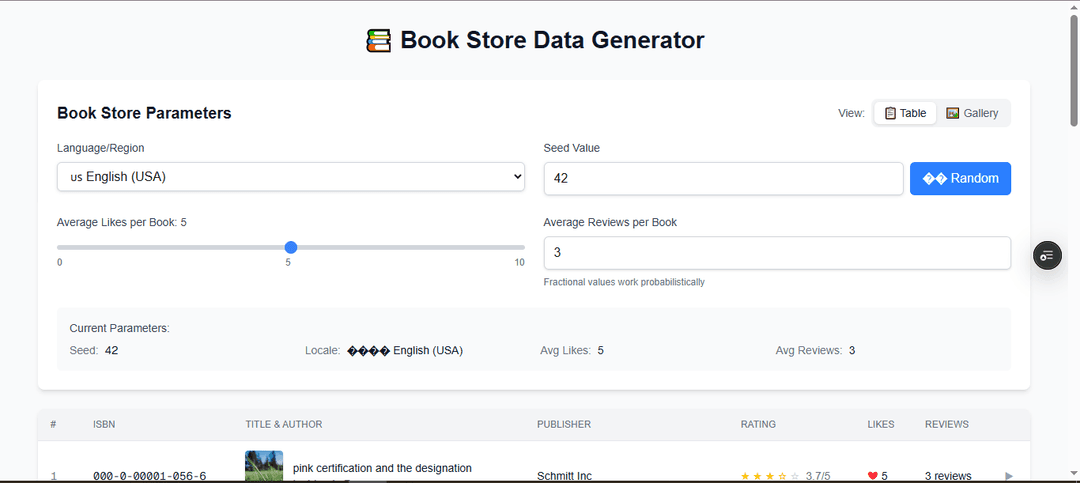Open the Language/Region dropdown
Image resolution: width=1080 pixels, height=483 pixels.
click(291, 177)
